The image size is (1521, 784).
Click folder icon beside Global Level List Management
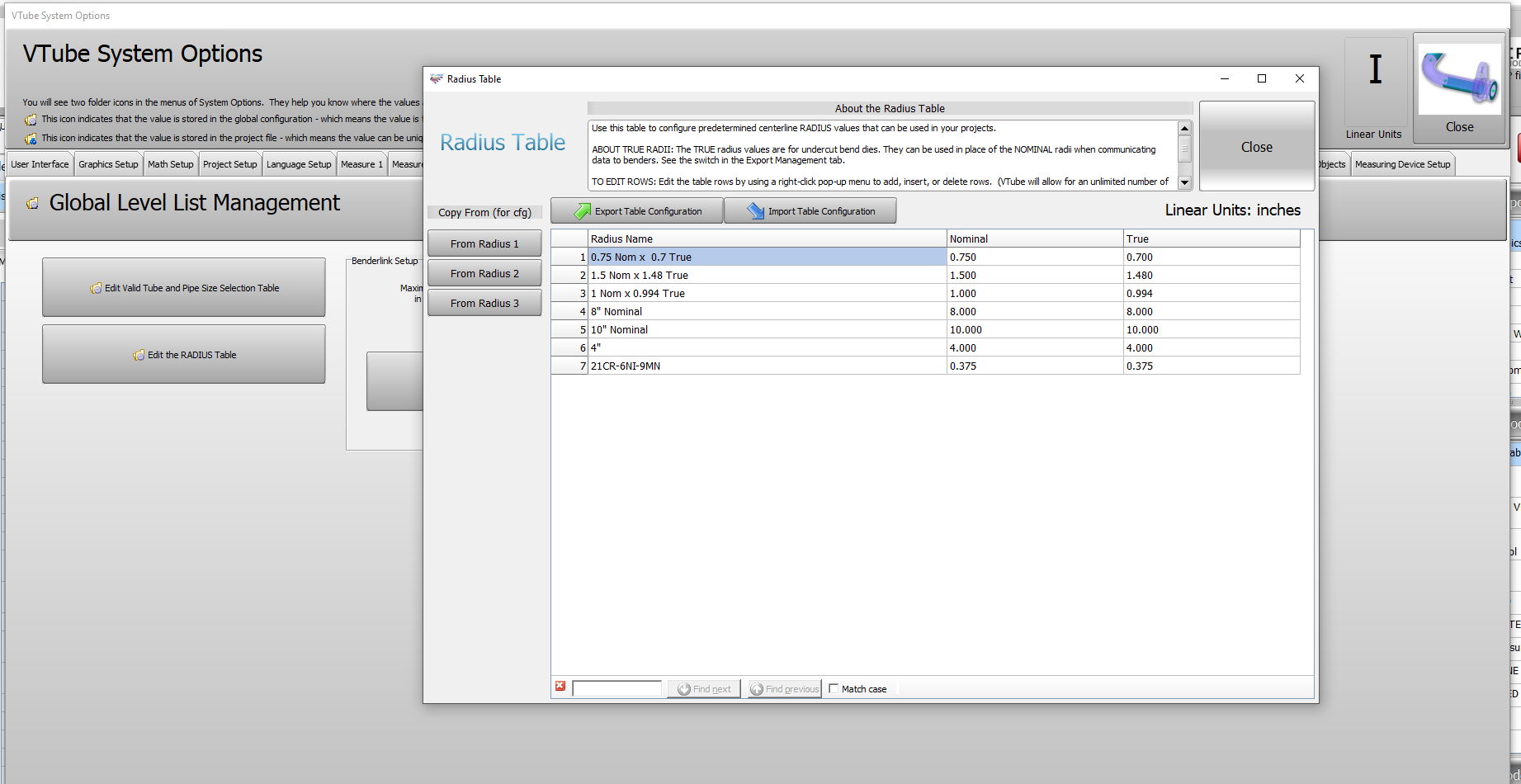click(x=32, y=204)
